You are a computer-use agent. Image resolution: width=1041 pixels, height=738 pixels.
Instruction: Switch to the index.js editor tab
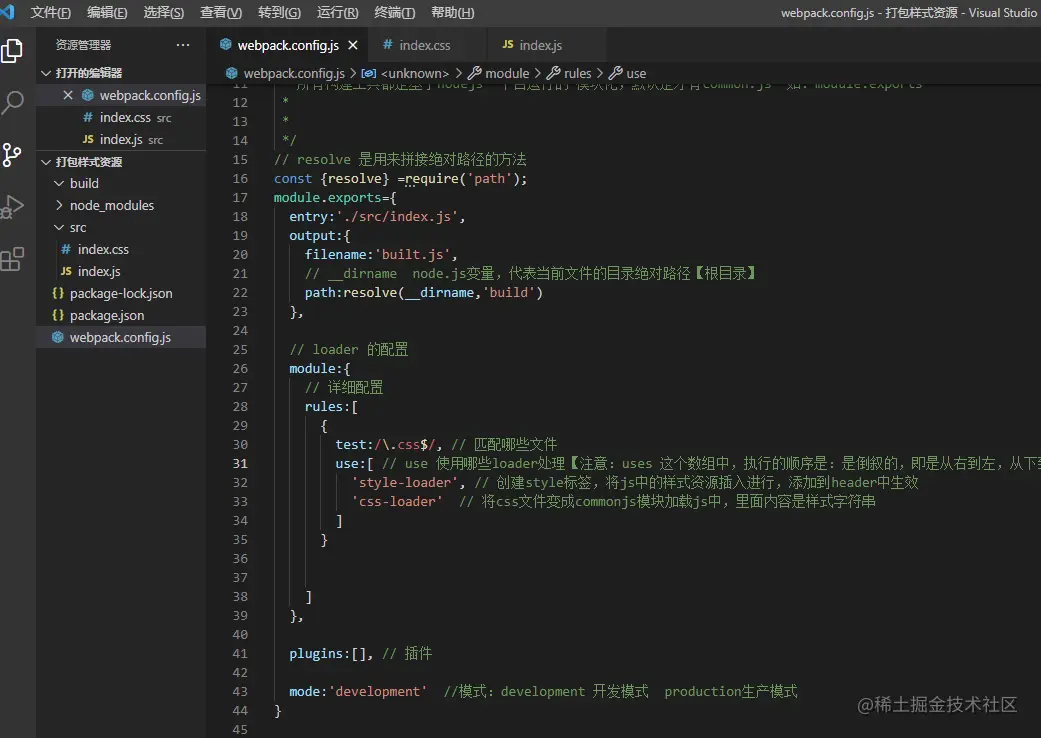pos(547,45)
